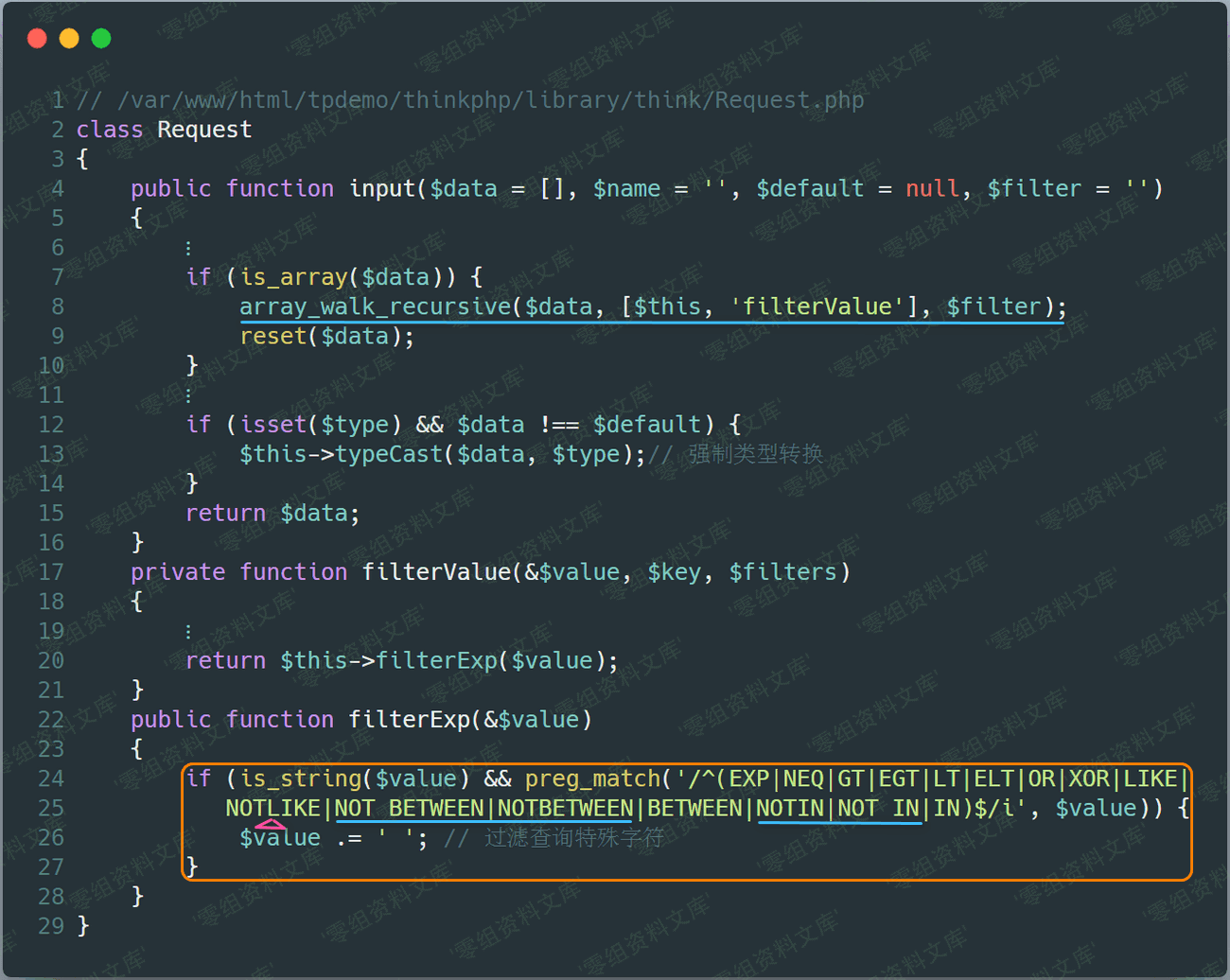
Task: Click the underlined NOTIN|NOT IN text
Action: [838, 808]
